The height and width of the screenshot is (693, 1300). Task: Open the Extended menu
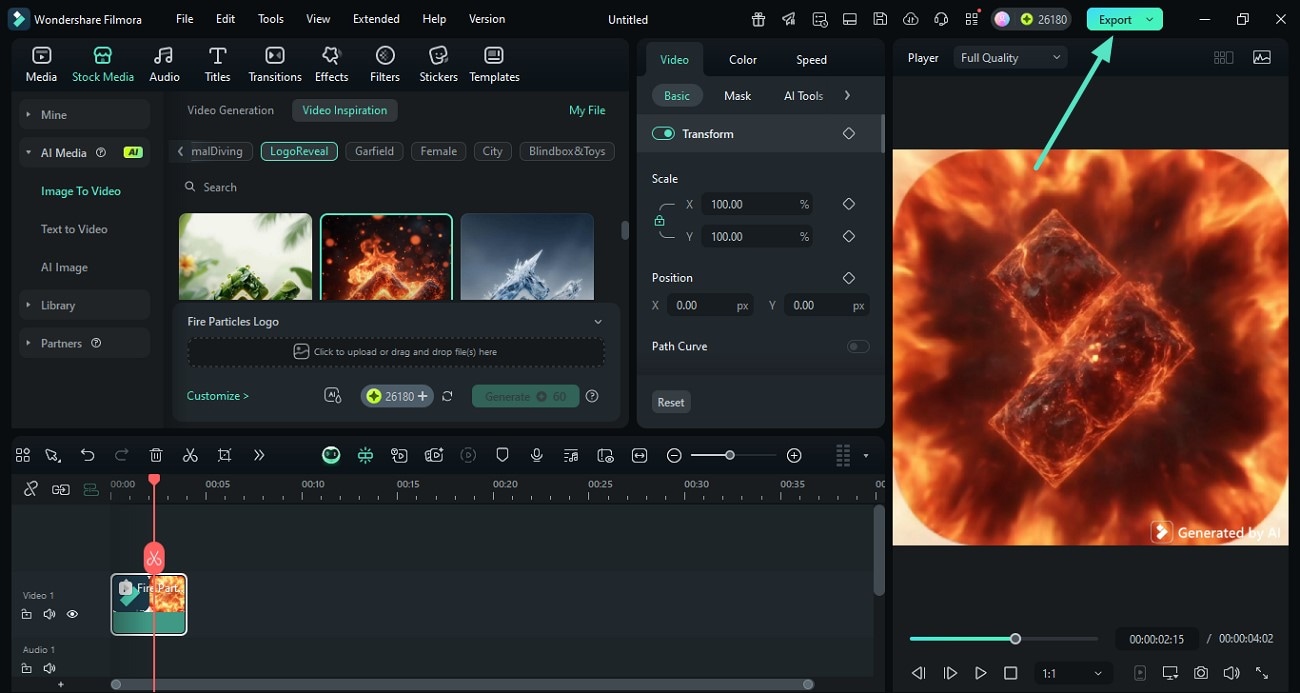(x=376, y=19)
